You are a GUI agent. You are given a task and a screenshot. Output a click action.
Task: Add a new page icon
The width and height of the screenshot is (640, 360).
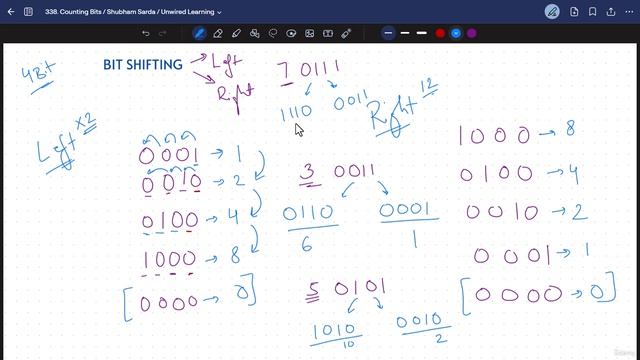tap(574, 12)
